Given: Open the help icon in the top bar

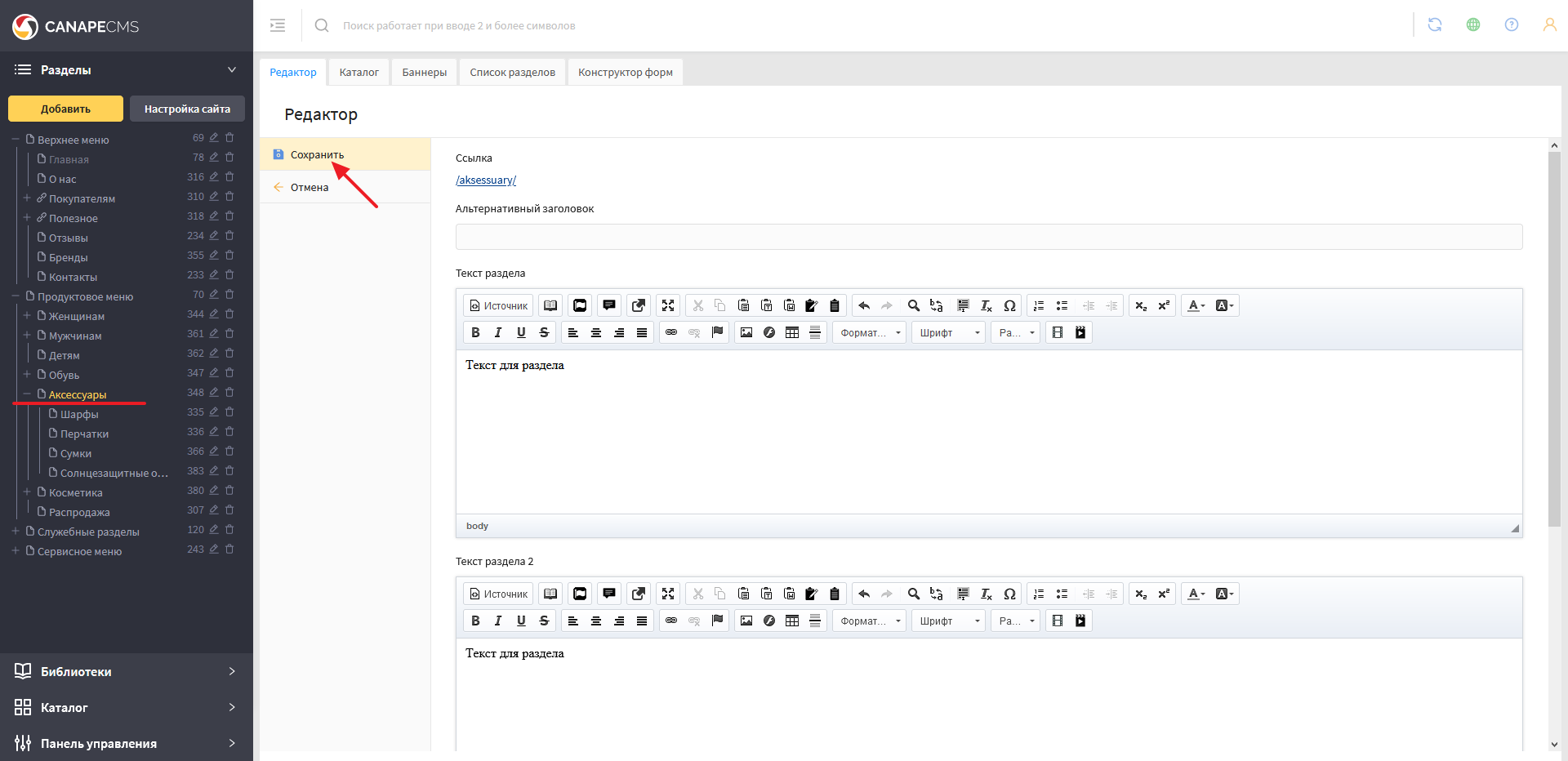Looking at the screenshot, I should (x=1512, y=24).
